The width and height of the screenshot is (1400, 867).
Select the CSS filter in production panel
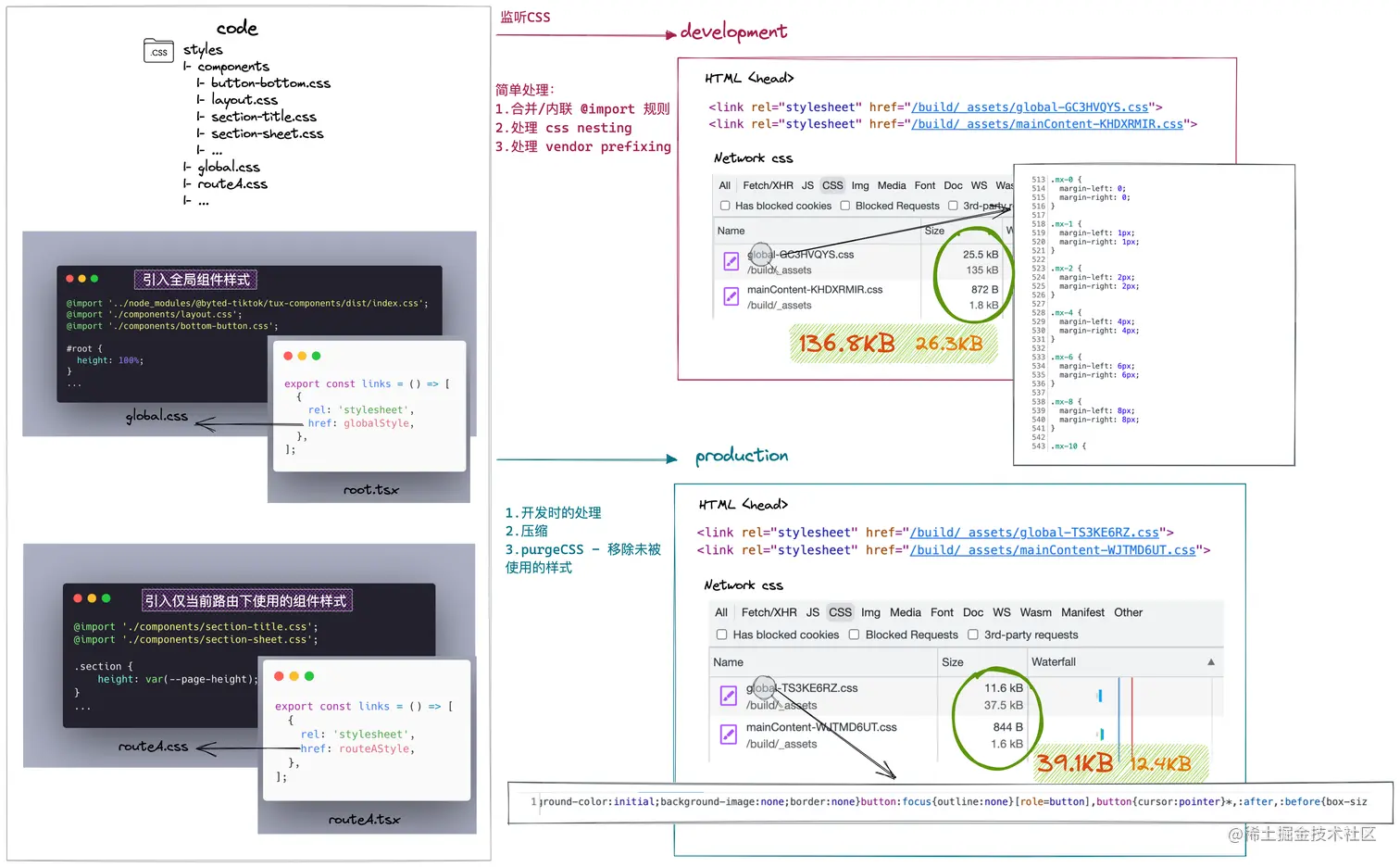pyautogui.click(x=841, y=612)
